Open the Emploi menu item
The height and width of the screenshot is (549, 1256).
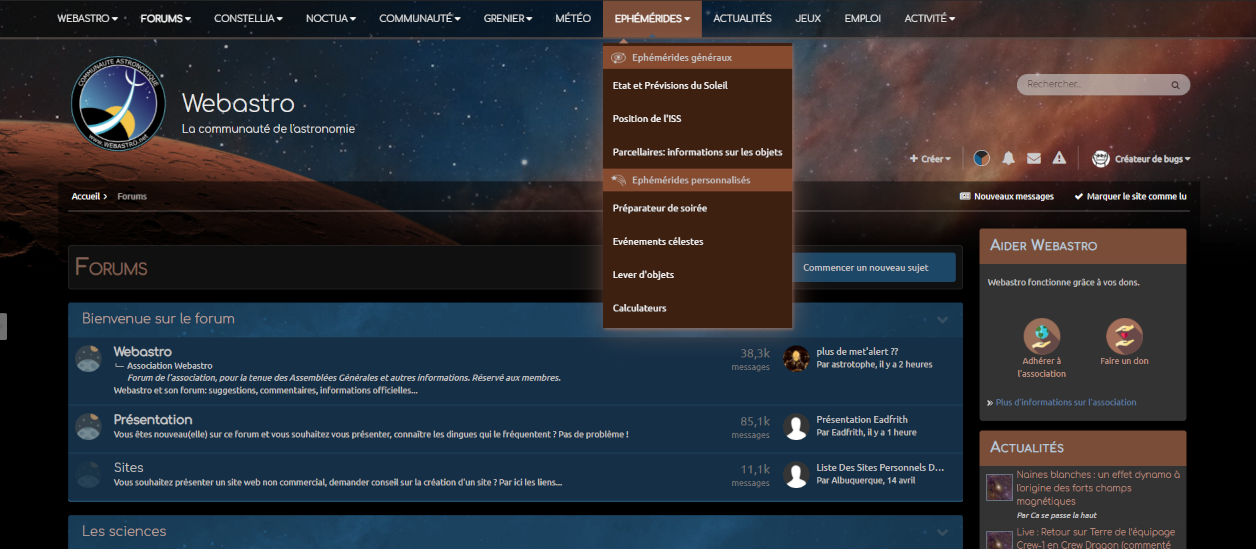tap(862, 18)
